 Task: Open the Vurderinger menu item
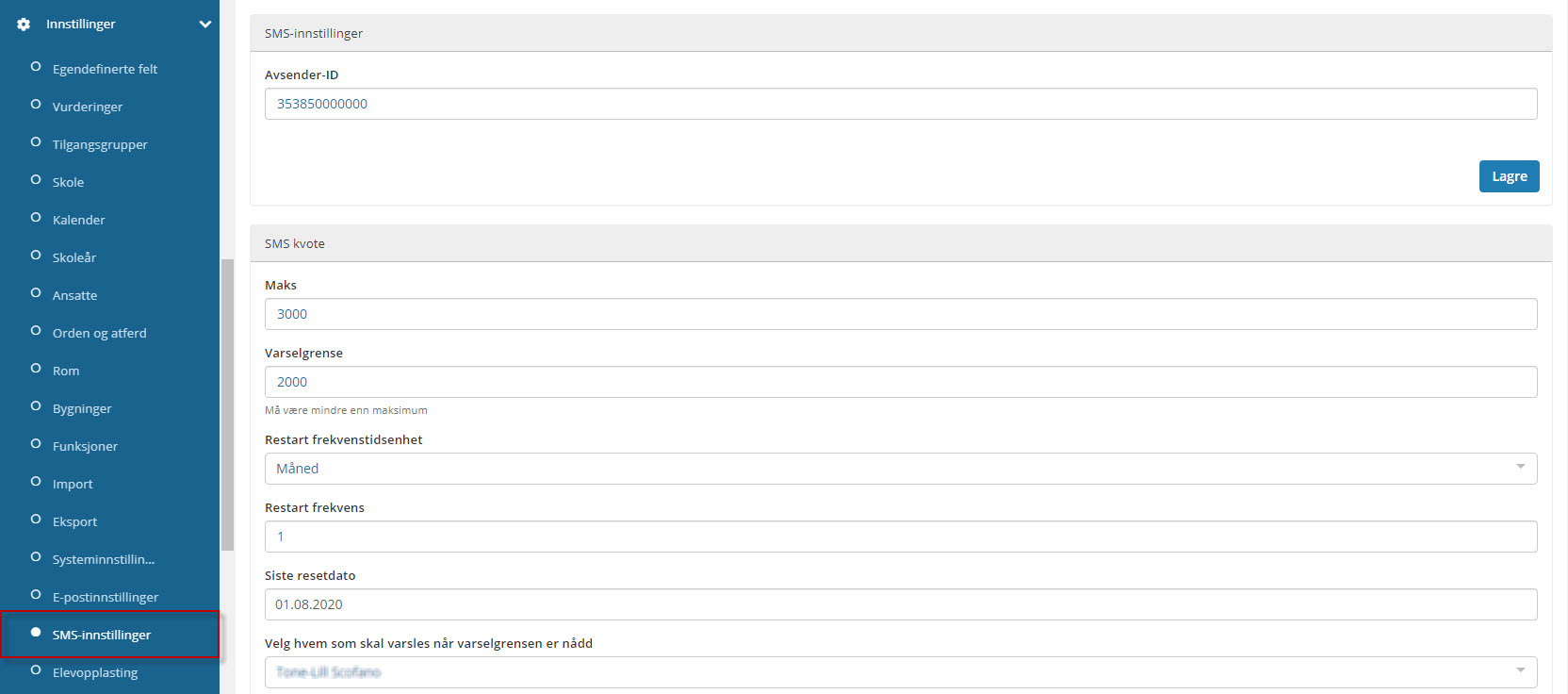[88, 107]
